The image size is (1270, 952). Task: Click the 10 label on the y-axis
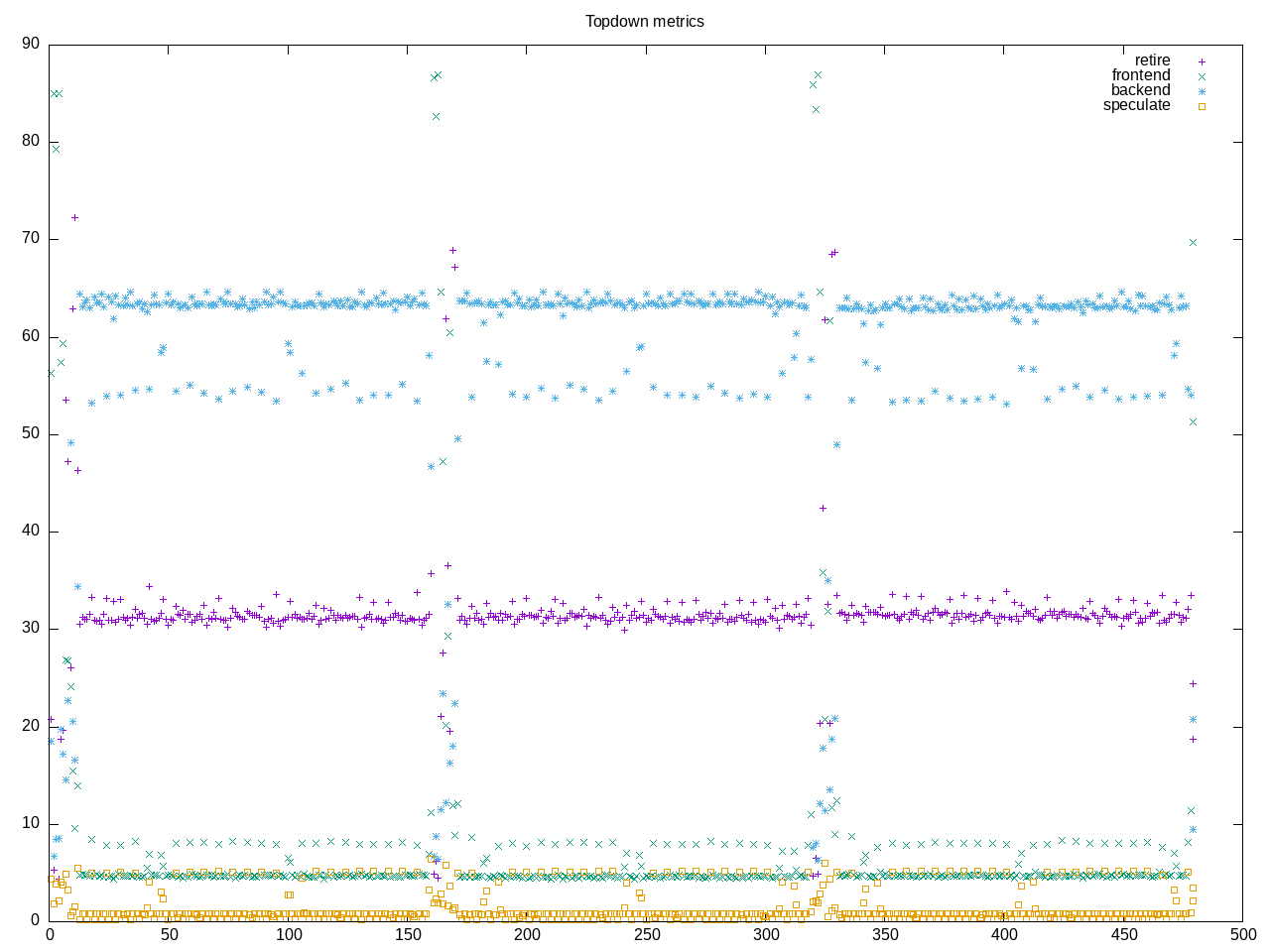(x=30, y=823)
